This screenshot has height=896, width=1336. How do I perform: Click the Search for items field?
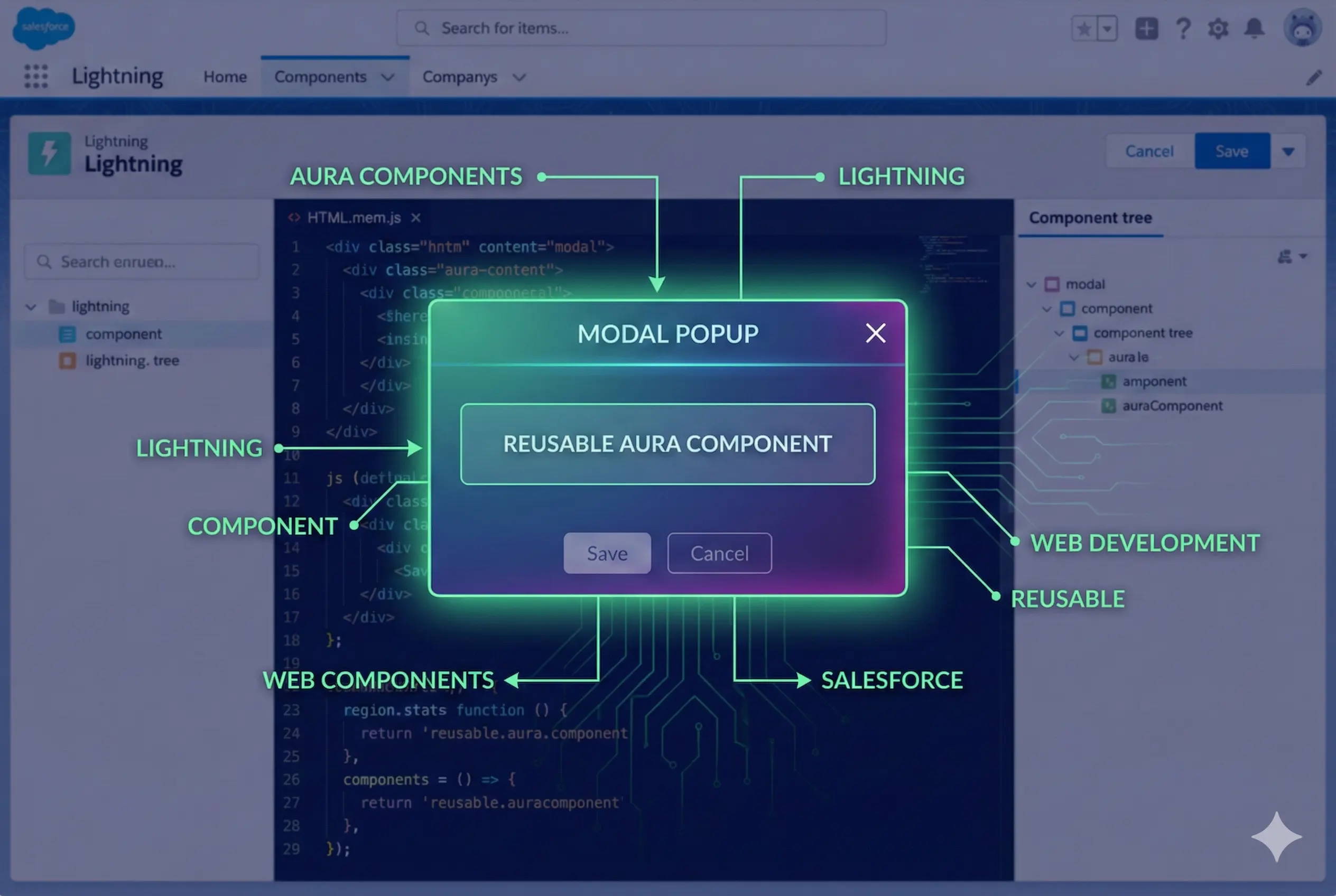click(641, 27)
